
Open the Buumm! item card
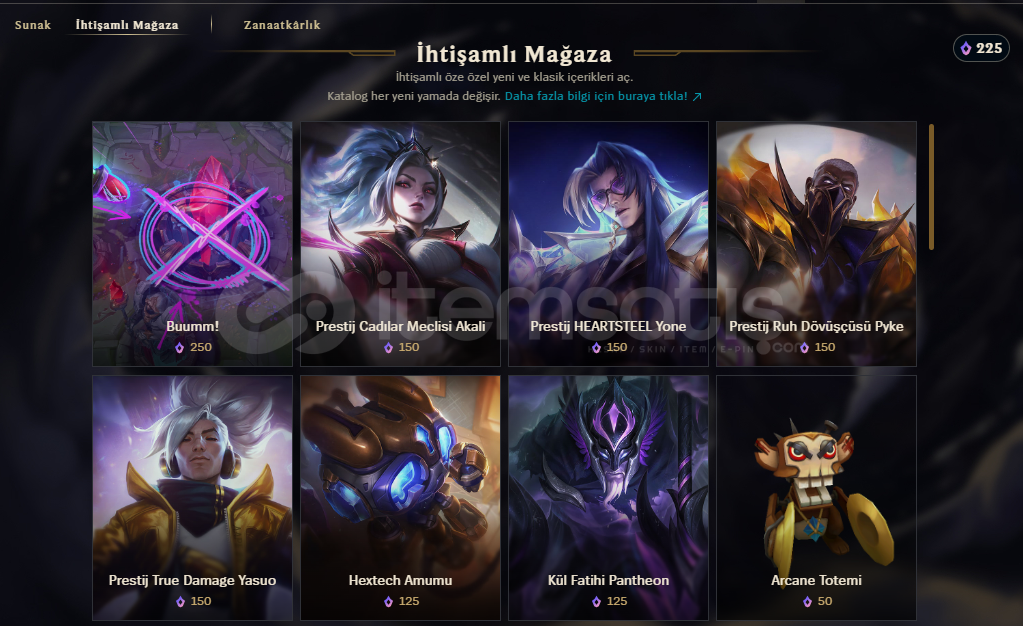(x=192, y=243)
